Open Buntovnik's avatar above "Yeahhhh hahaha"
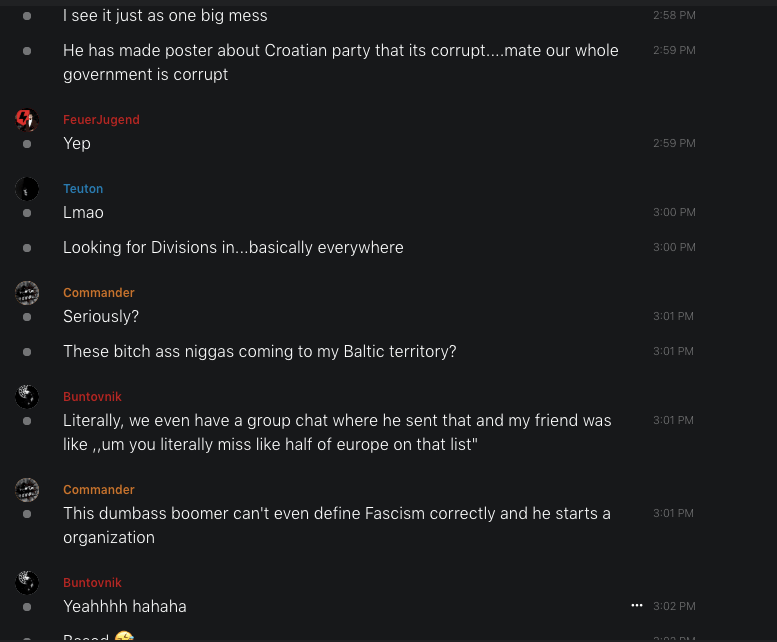This screenshot has width=777, height=642. tap(27, 583)
